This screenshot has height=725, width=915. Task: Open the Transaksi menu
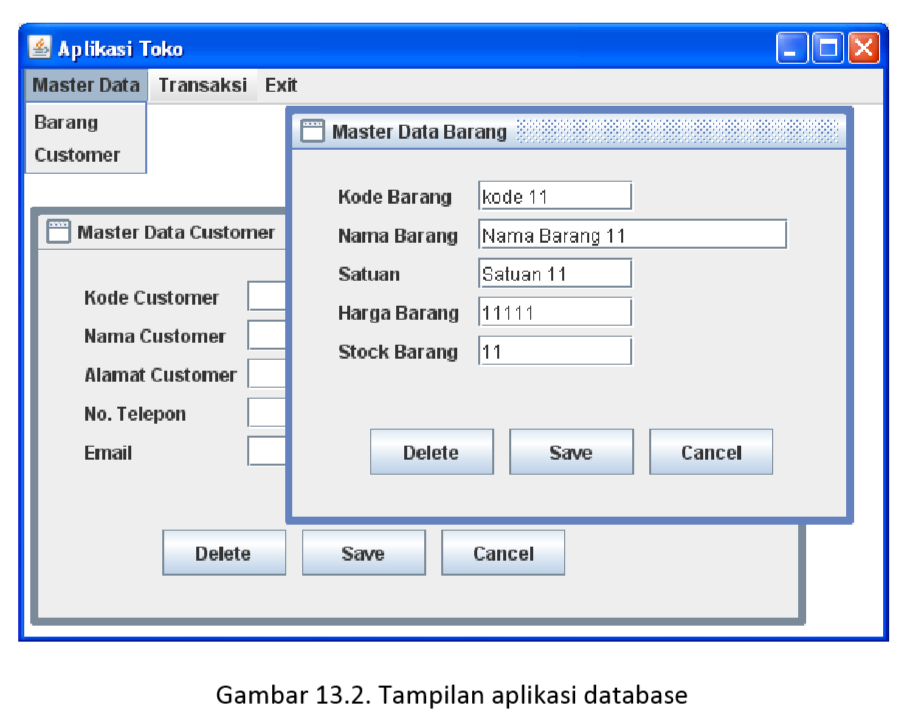[203, 85]
